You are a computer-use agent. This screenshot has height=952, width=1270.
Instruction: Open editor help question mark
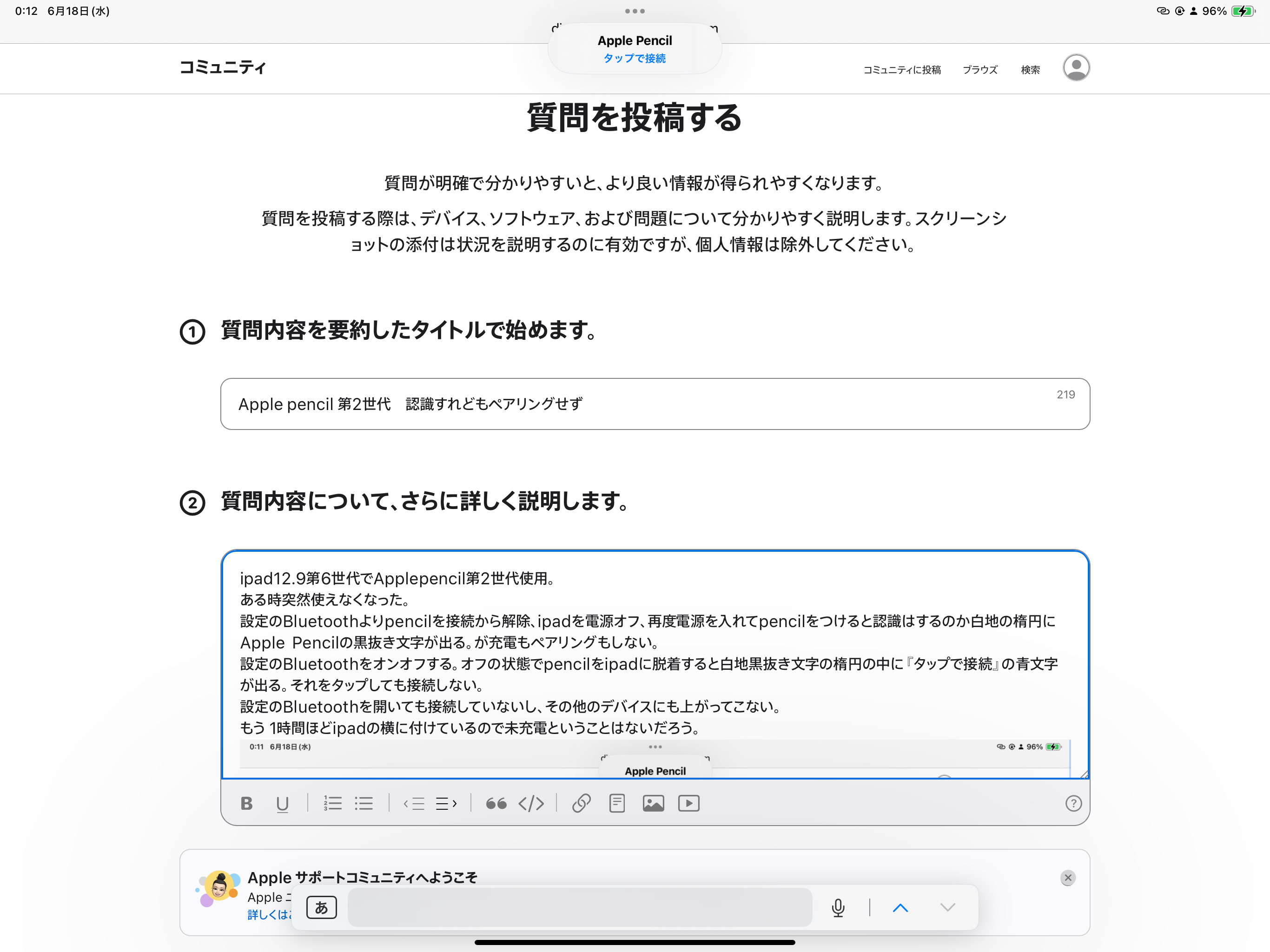[x=1073, y=803]
